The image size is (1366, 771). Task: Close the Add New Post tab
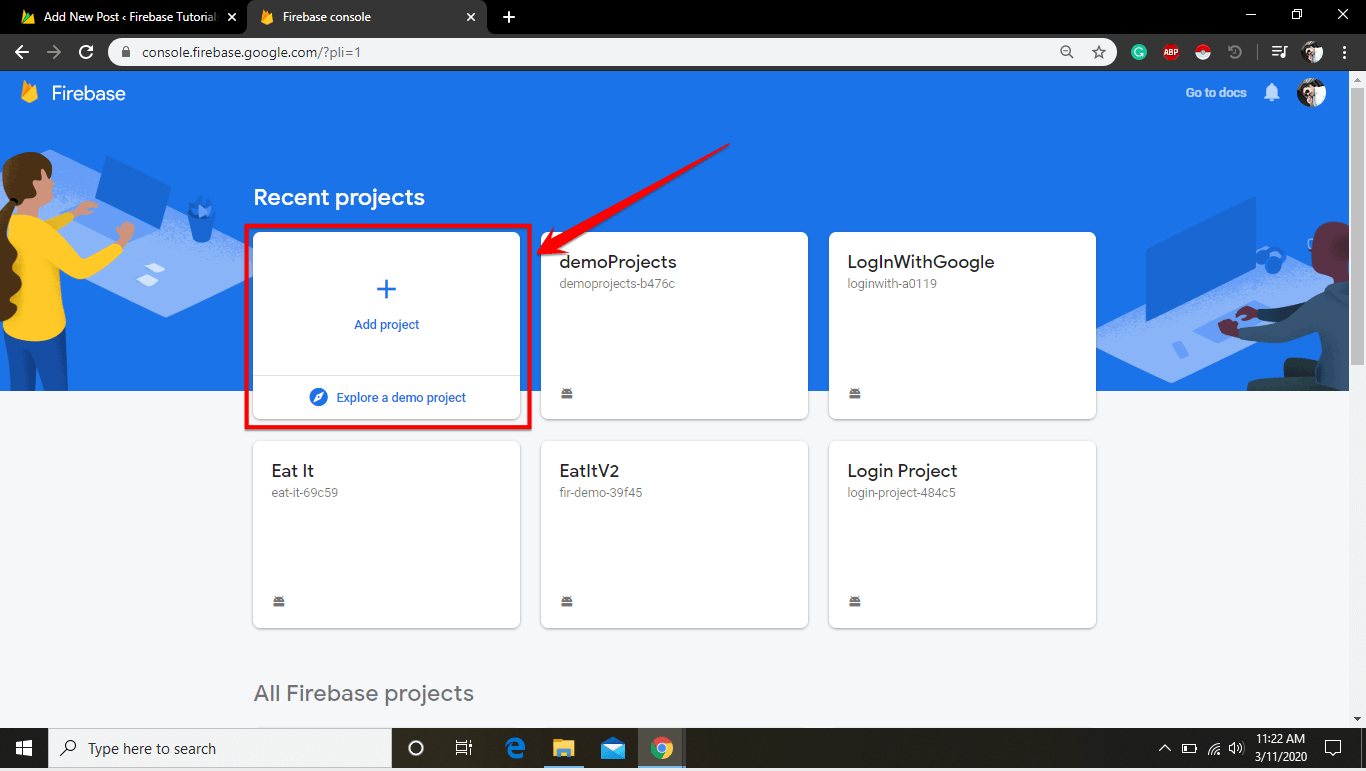click(x=233, y=17)
